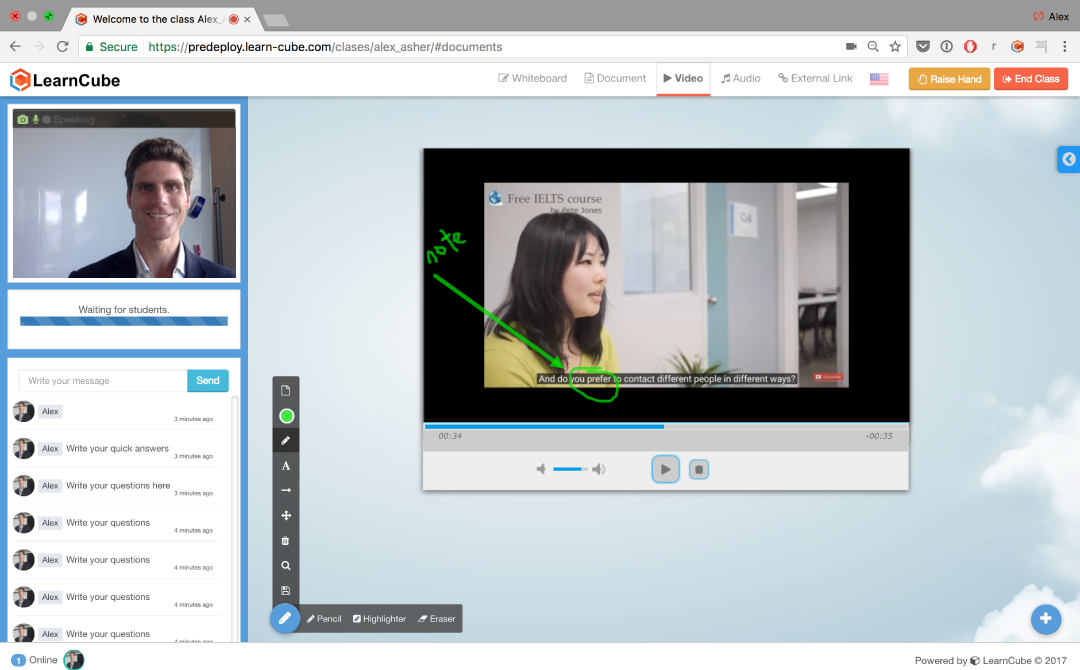Choose the Pencil option

pyautogui.click(x=324, y=618)
